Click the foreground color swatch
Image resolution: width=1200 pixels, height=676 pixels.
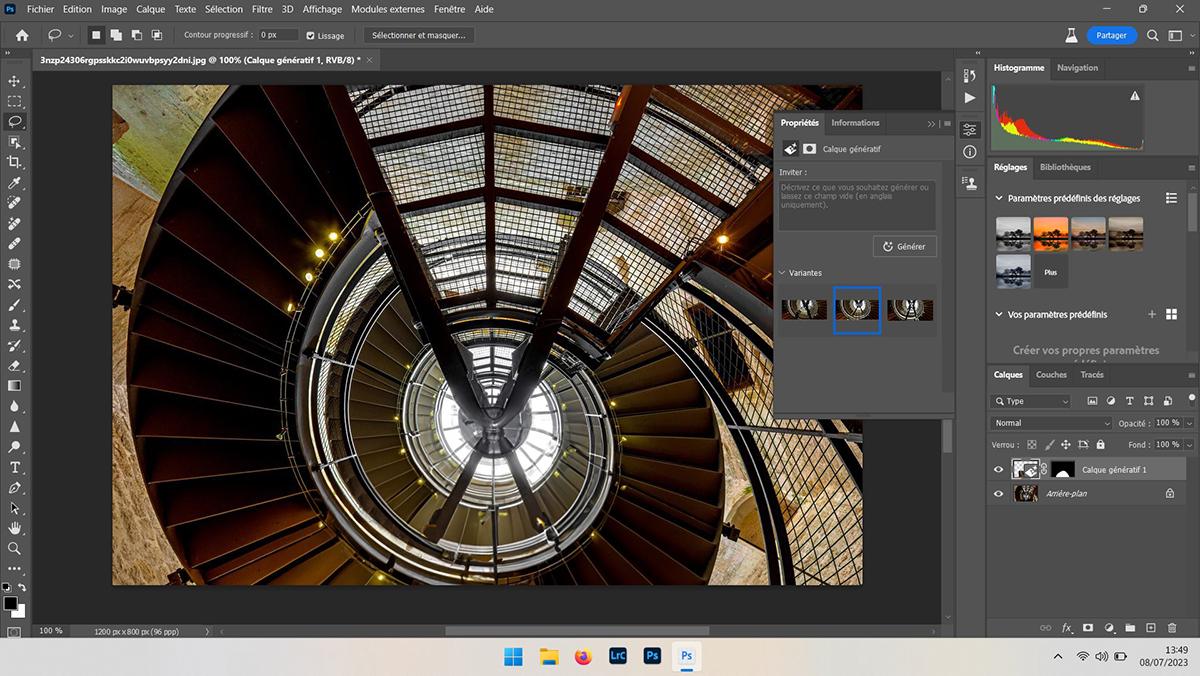click(x=10, y=604)
